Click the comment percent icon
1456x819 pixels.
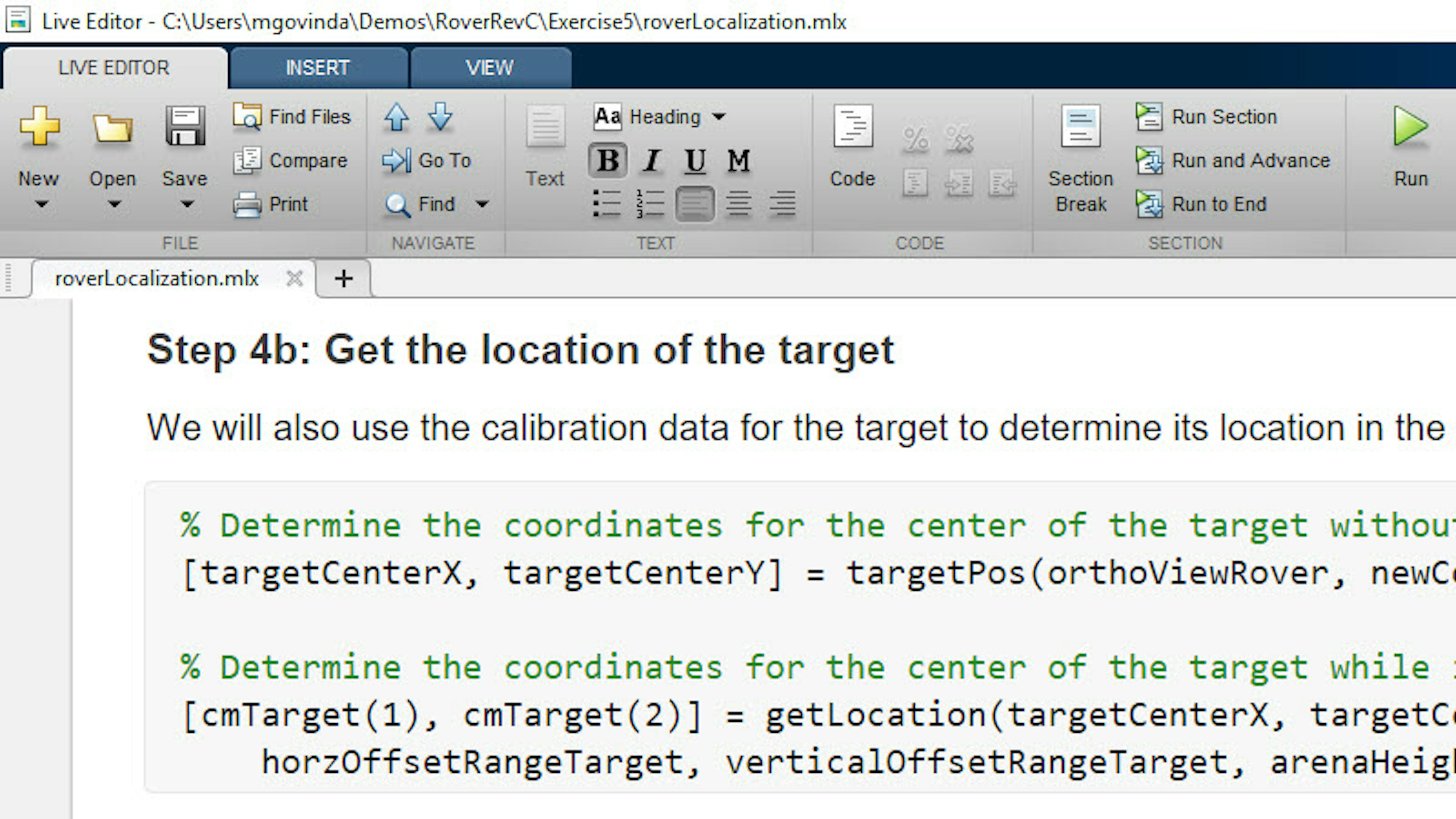[916, 139]
